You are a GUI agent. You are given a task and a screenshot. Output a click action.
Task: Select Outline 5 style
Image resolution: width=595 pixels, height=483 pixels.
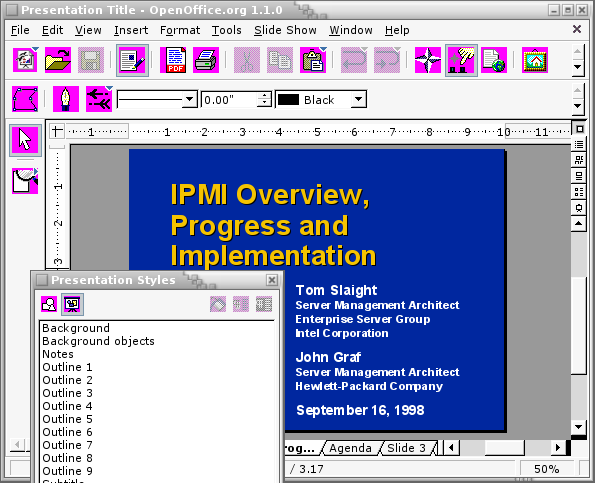coord(157,419)
